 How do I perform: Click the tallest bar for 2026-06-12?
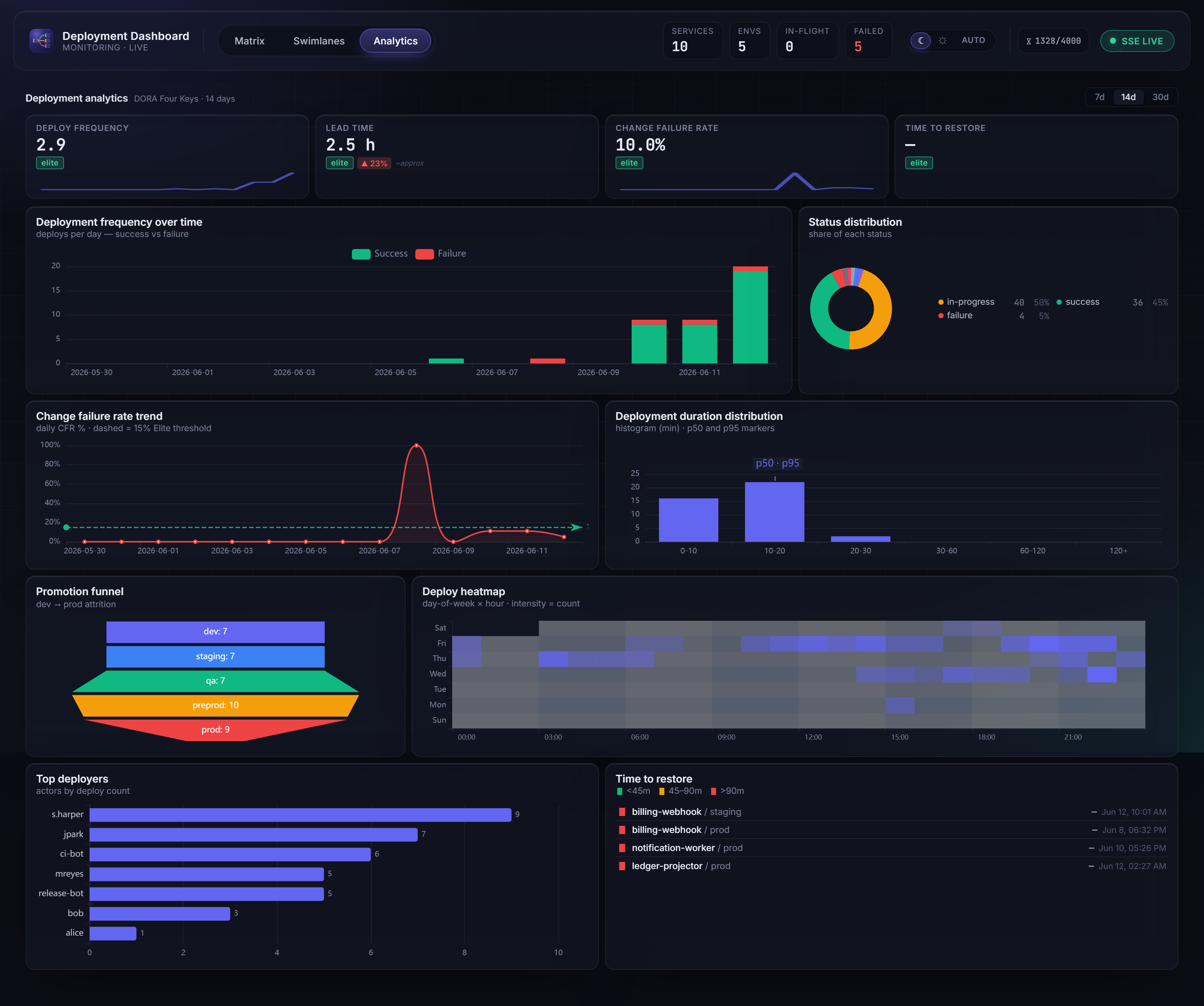point(750,315)
